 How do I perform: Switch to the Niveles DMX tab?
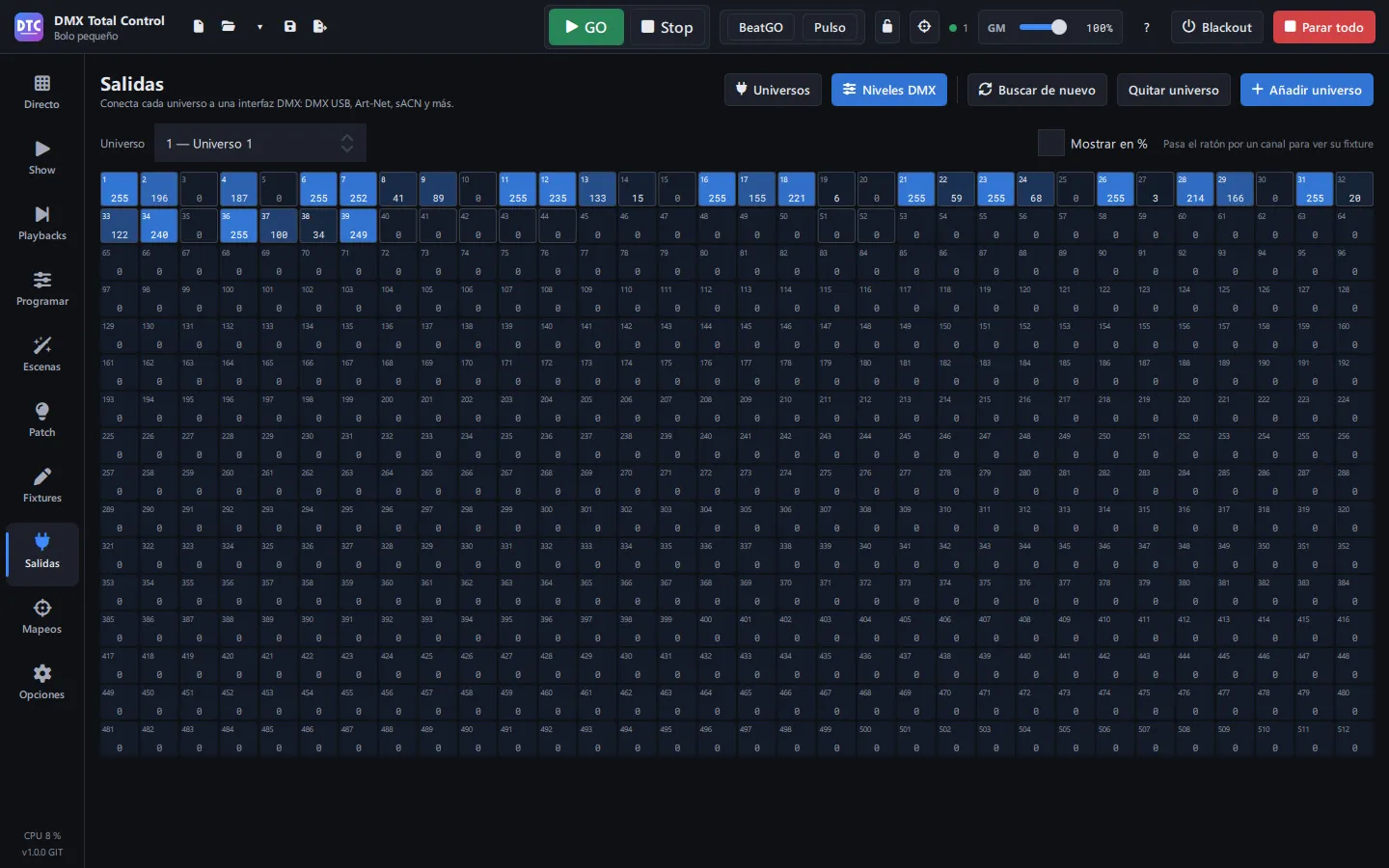(x=889, y=90)
